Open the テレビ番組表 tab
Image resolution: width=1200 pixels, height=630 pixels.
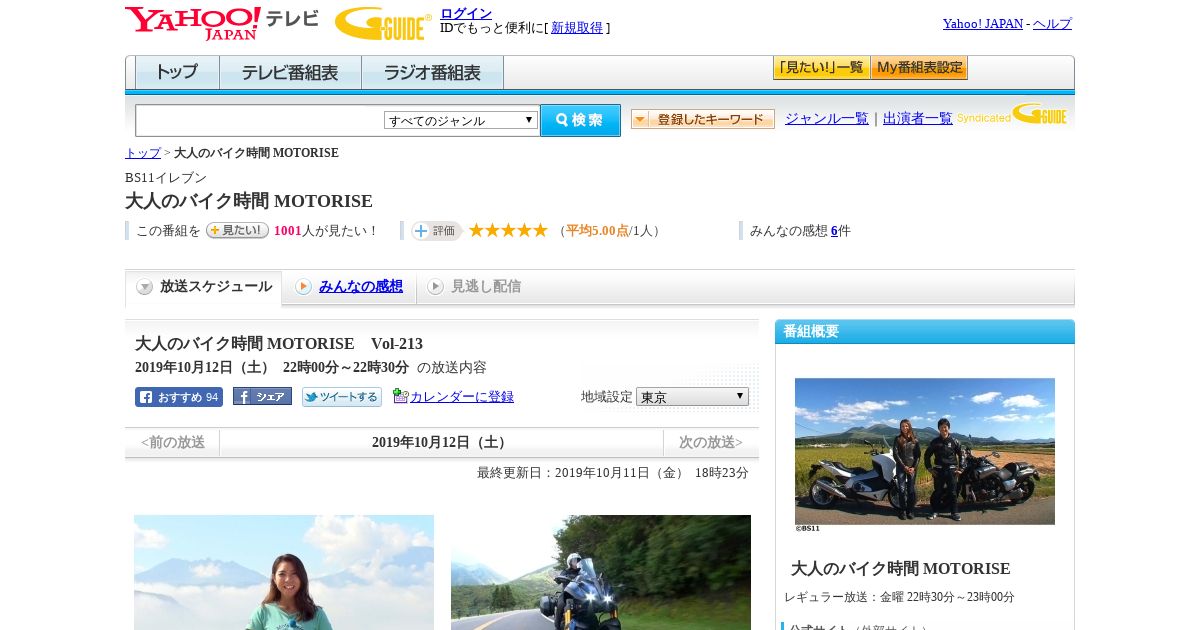pyautogui.click(x=290, y=73)
